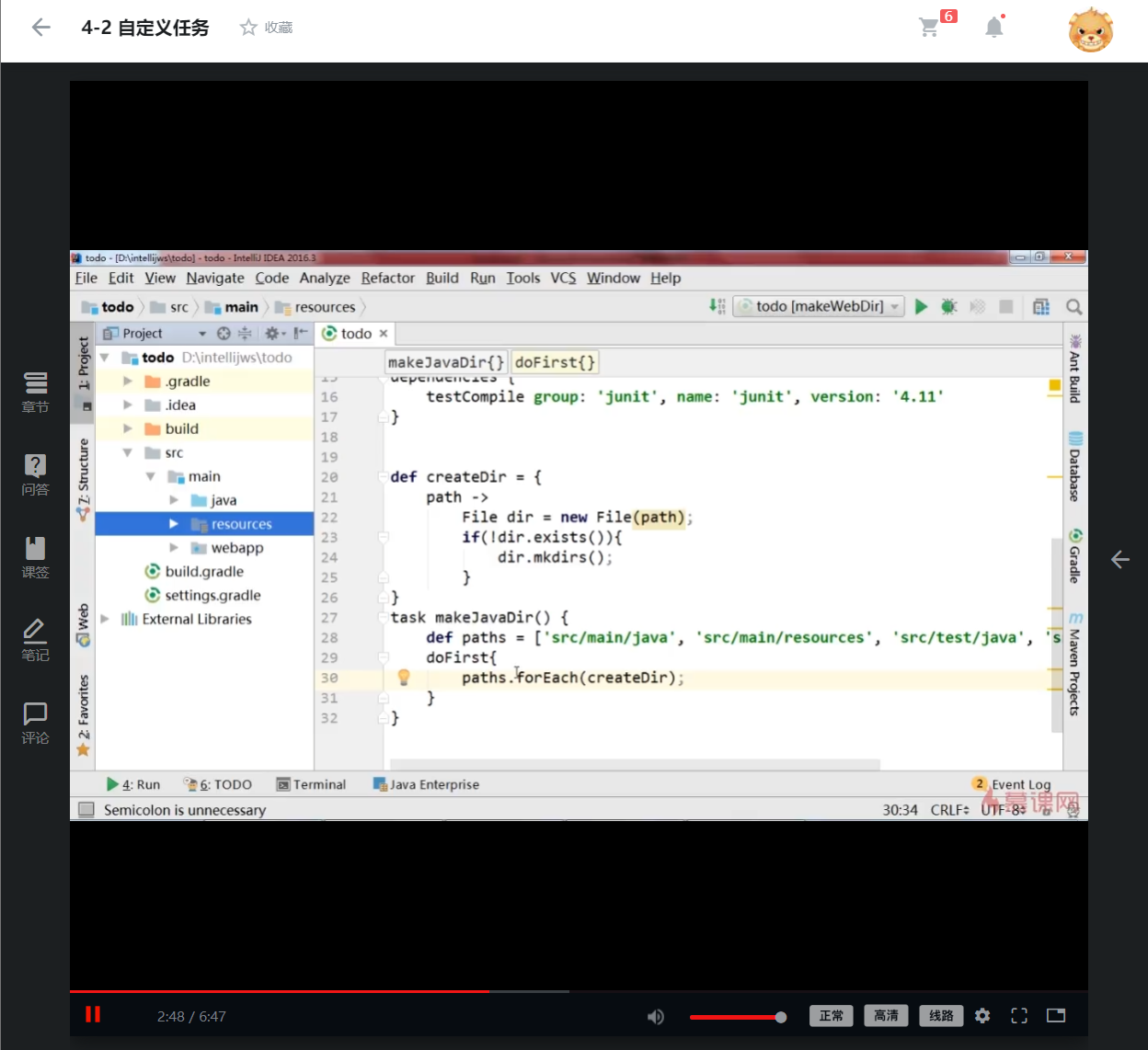This screenshot has height=1050, width=1148.
Task: Open the VCS menu
Action: tap(563, 278)
